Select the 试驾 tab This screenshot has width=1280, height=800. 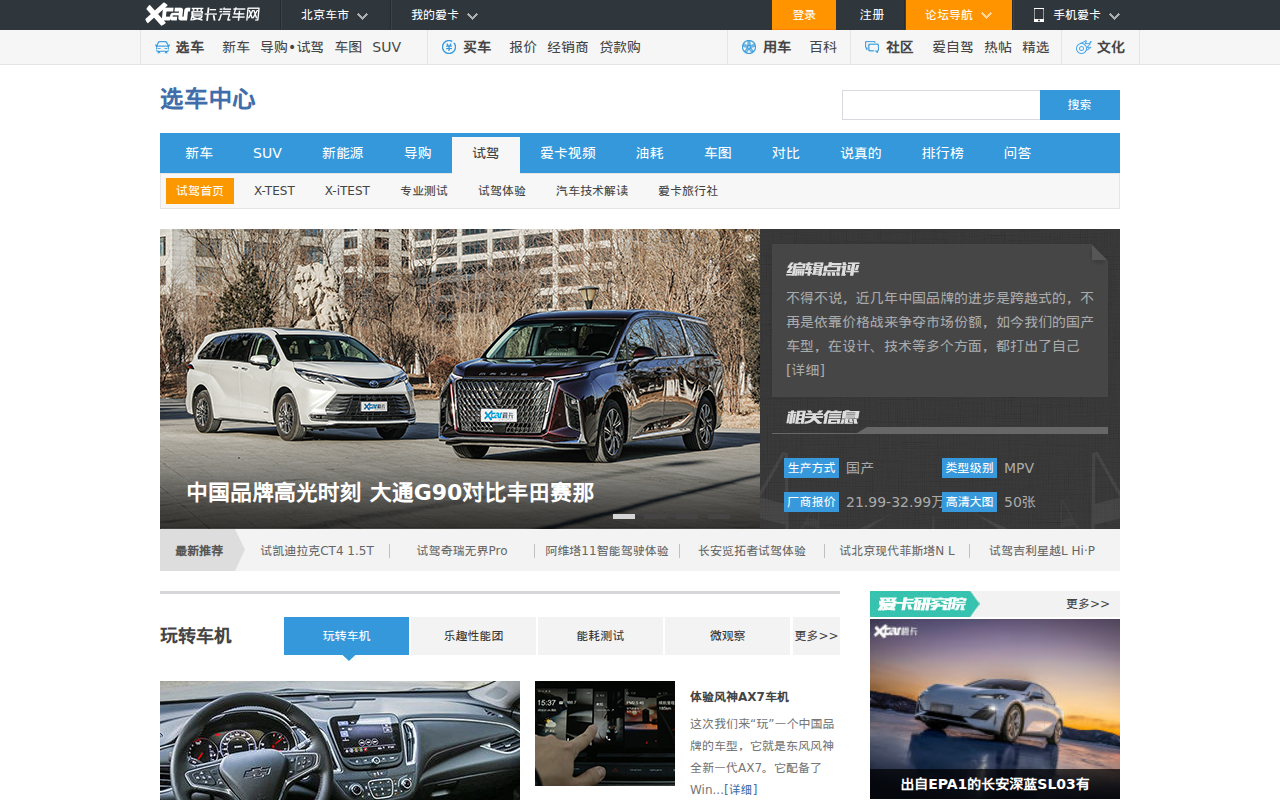click(486, 154)
